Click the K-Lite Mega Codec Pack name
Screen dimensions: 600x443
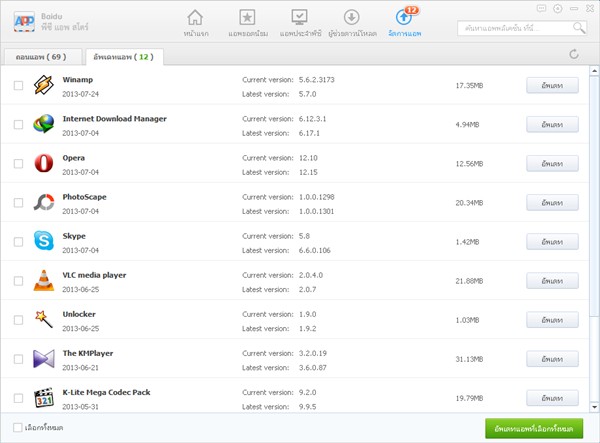[x=106, y=392]
